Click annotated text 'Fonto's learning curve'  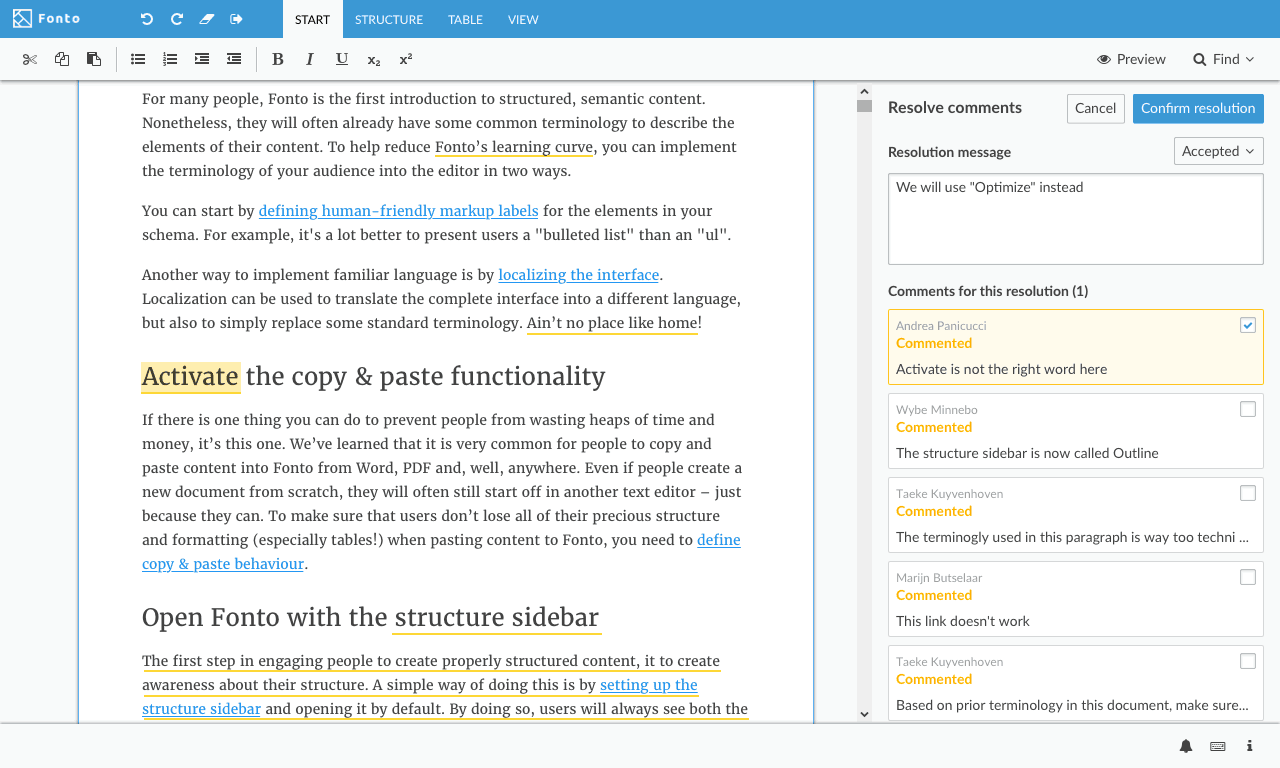[x=514, y=147]
